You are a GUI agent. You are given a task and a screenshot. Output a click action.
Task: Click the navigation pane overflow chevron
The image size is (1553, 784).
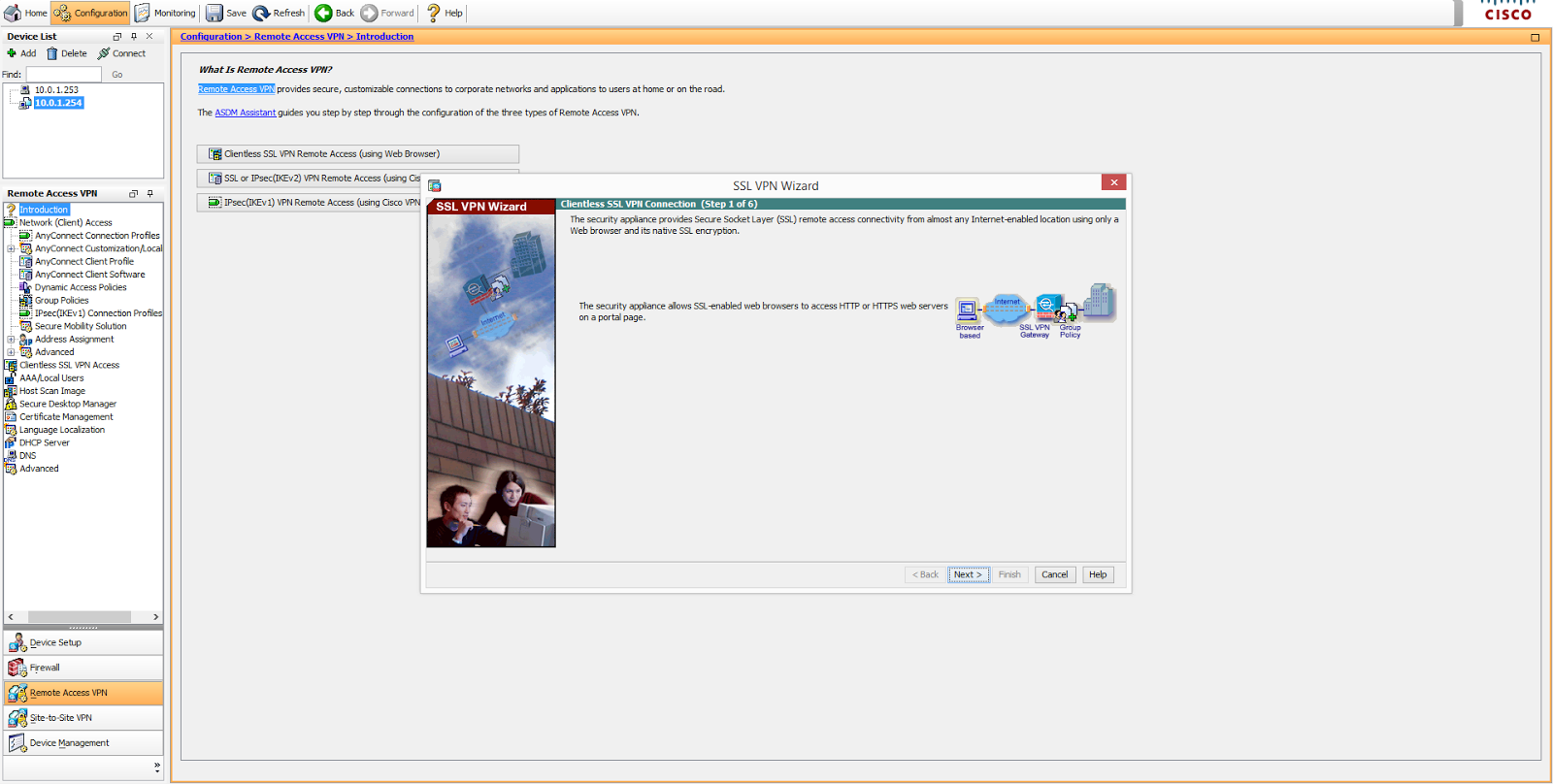[156, 767]
